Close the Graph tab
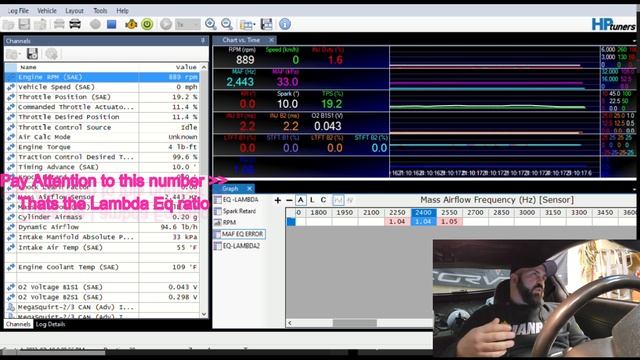This screenshot has width=640, height=360. click(249, 189)
